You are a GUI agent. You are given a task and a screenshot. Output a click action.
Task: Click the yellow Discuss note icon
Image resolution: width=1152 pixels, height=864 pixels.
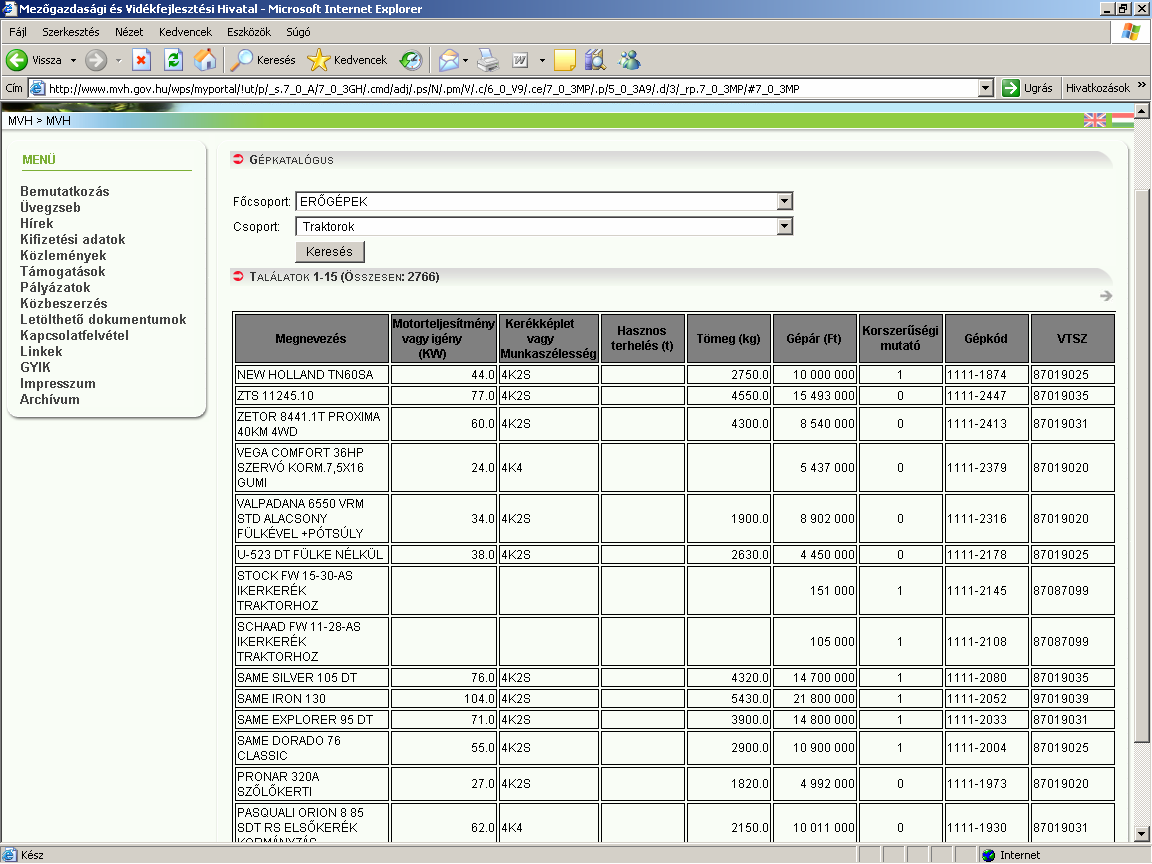tap(564, 60)
